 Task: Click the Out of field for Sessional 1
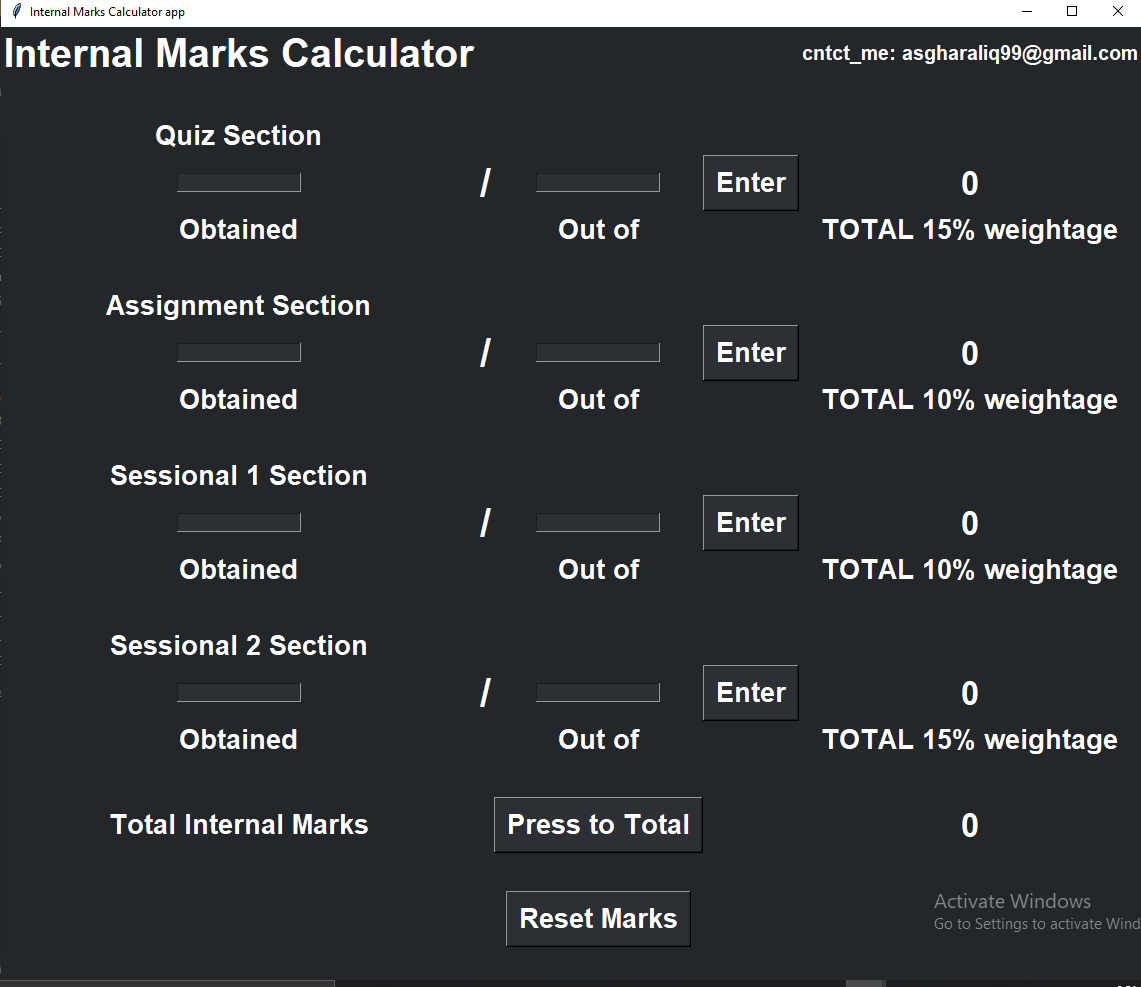[x=597, y=522]
